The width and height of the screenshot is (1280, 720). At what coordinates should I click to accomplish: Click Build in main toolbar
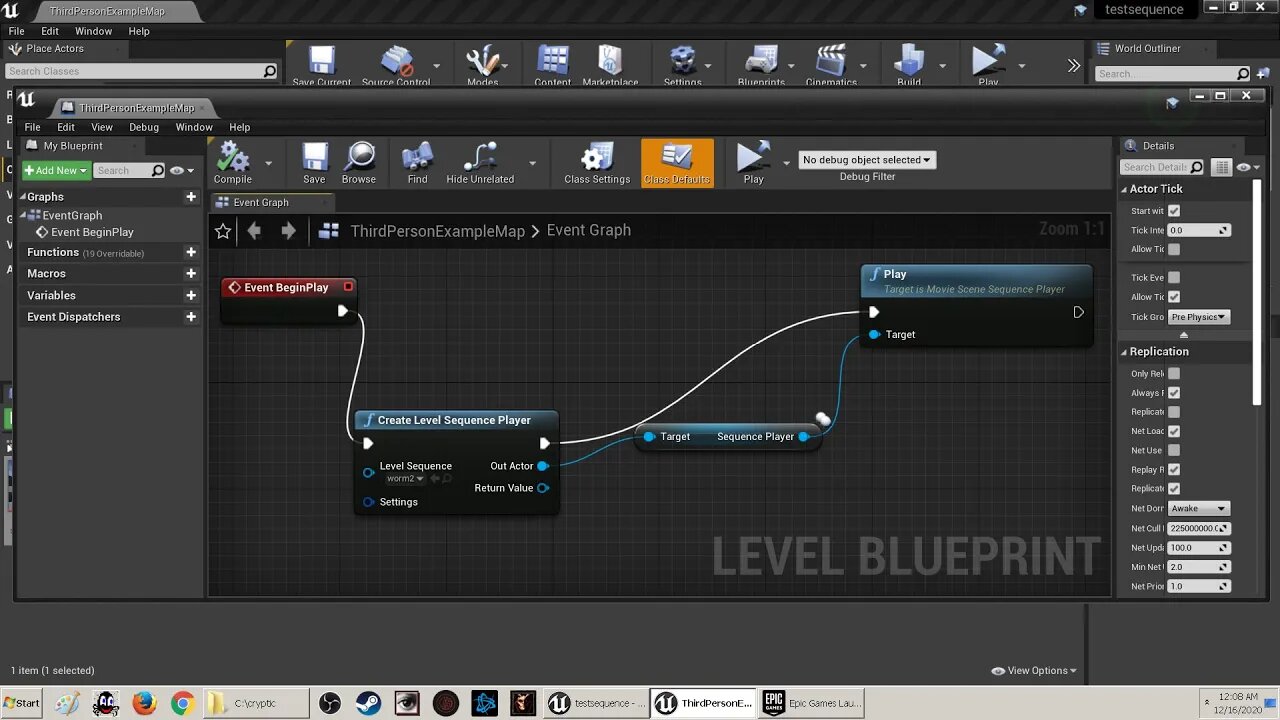pos(909,66)
